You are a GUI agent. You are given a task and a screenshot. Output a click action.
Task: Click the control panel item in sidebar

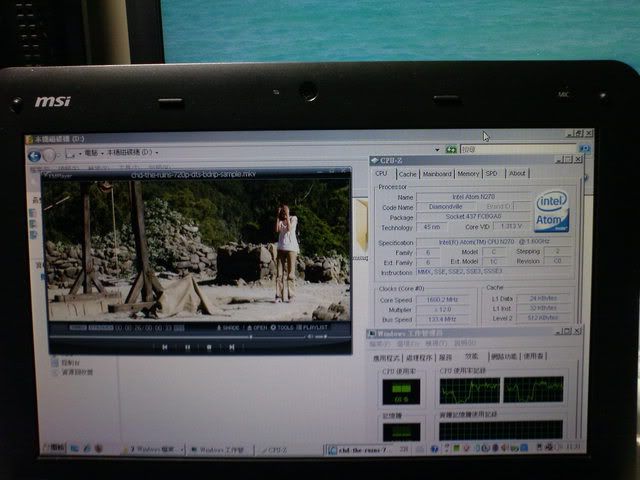click(66, 362)
